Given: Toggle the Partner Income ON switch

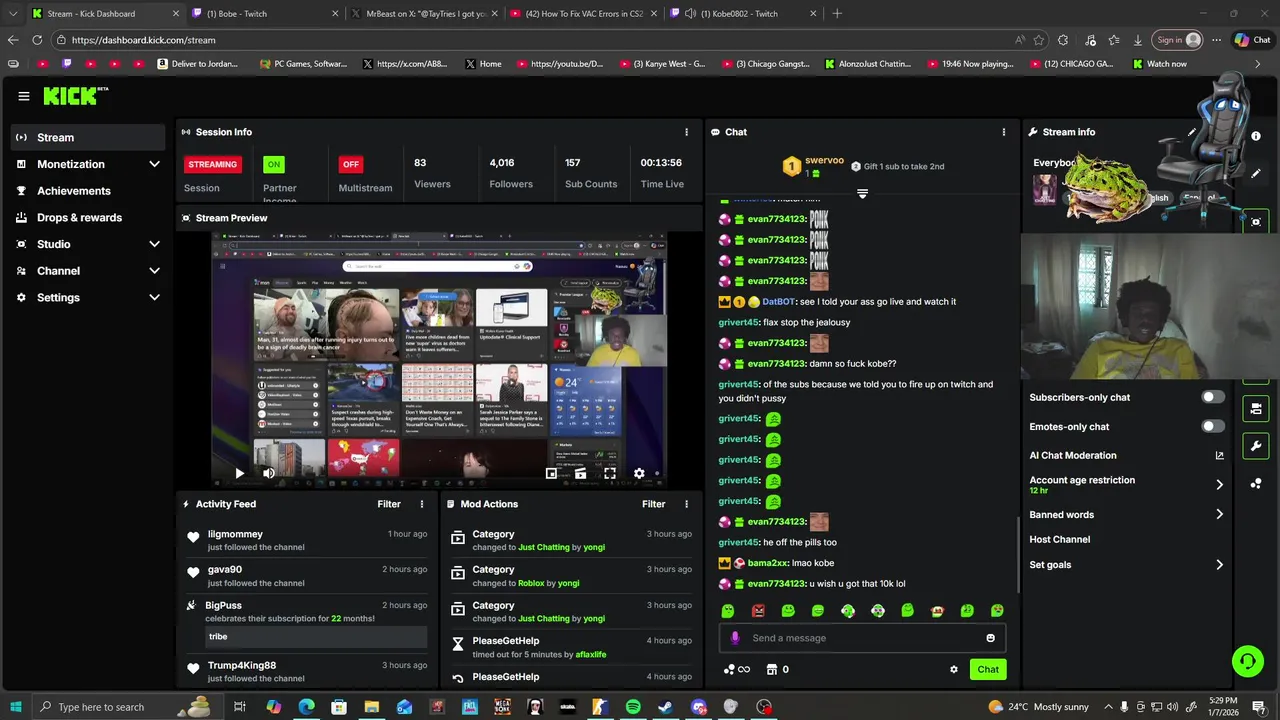Looking at the screenshot, I should coord(273,164).
